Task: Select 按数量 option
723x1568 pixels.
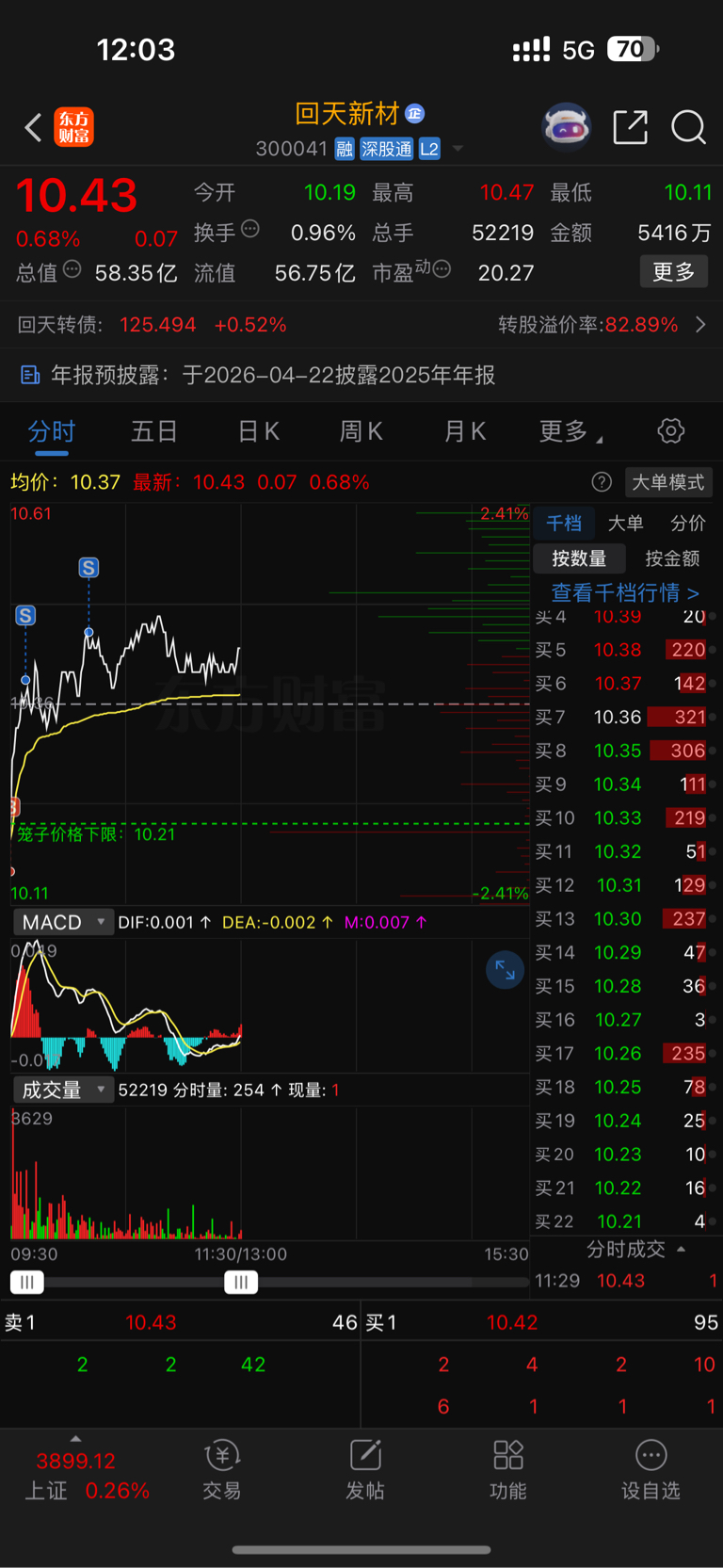Action: tap(579, 558)
